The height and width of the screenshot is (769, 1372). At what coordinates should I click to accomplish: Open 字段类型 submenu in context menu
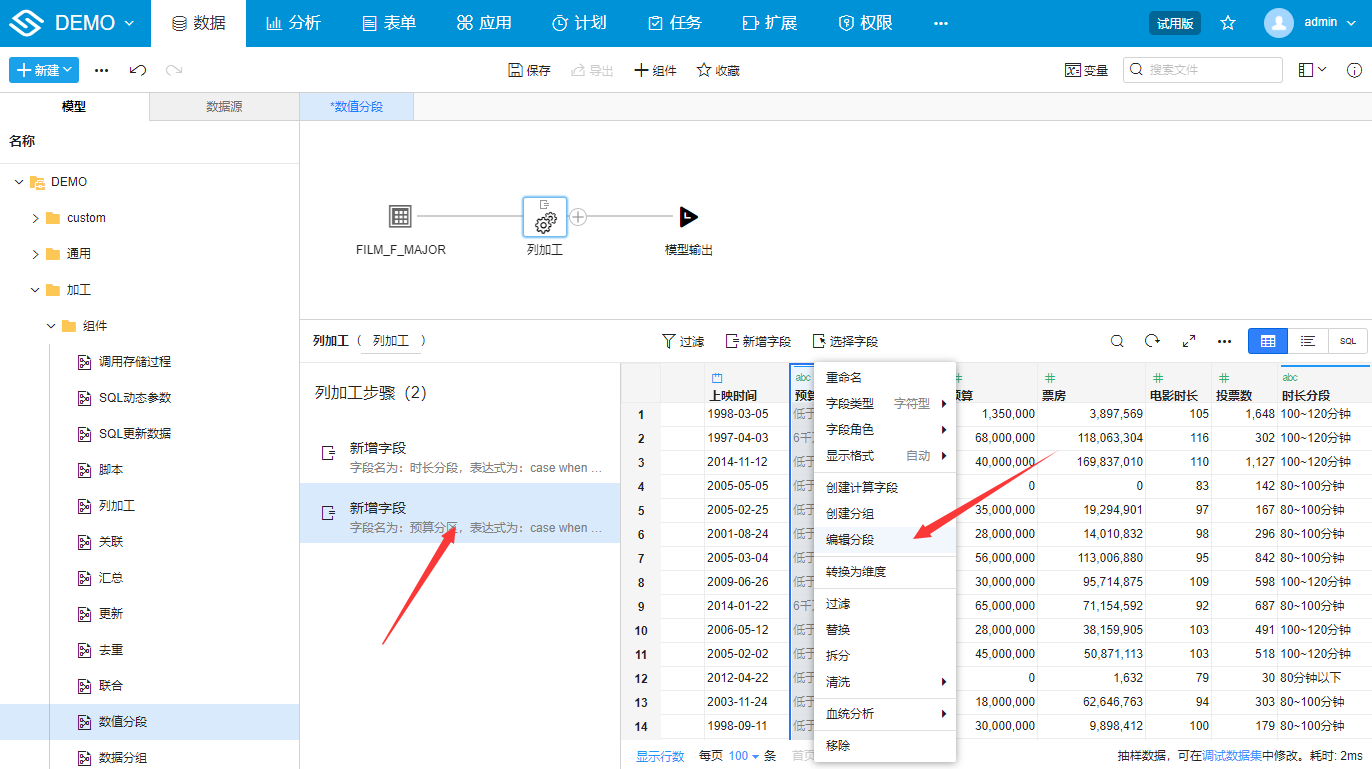pos(885,404)
